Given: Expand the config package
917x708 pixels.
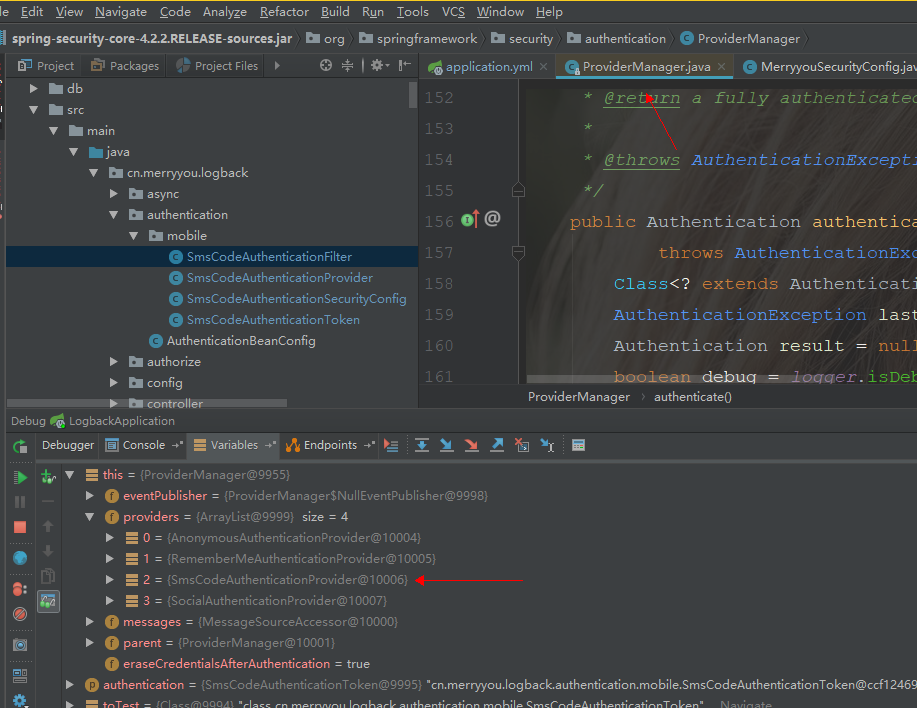Looking at the screenshot, I should (113, 382).
